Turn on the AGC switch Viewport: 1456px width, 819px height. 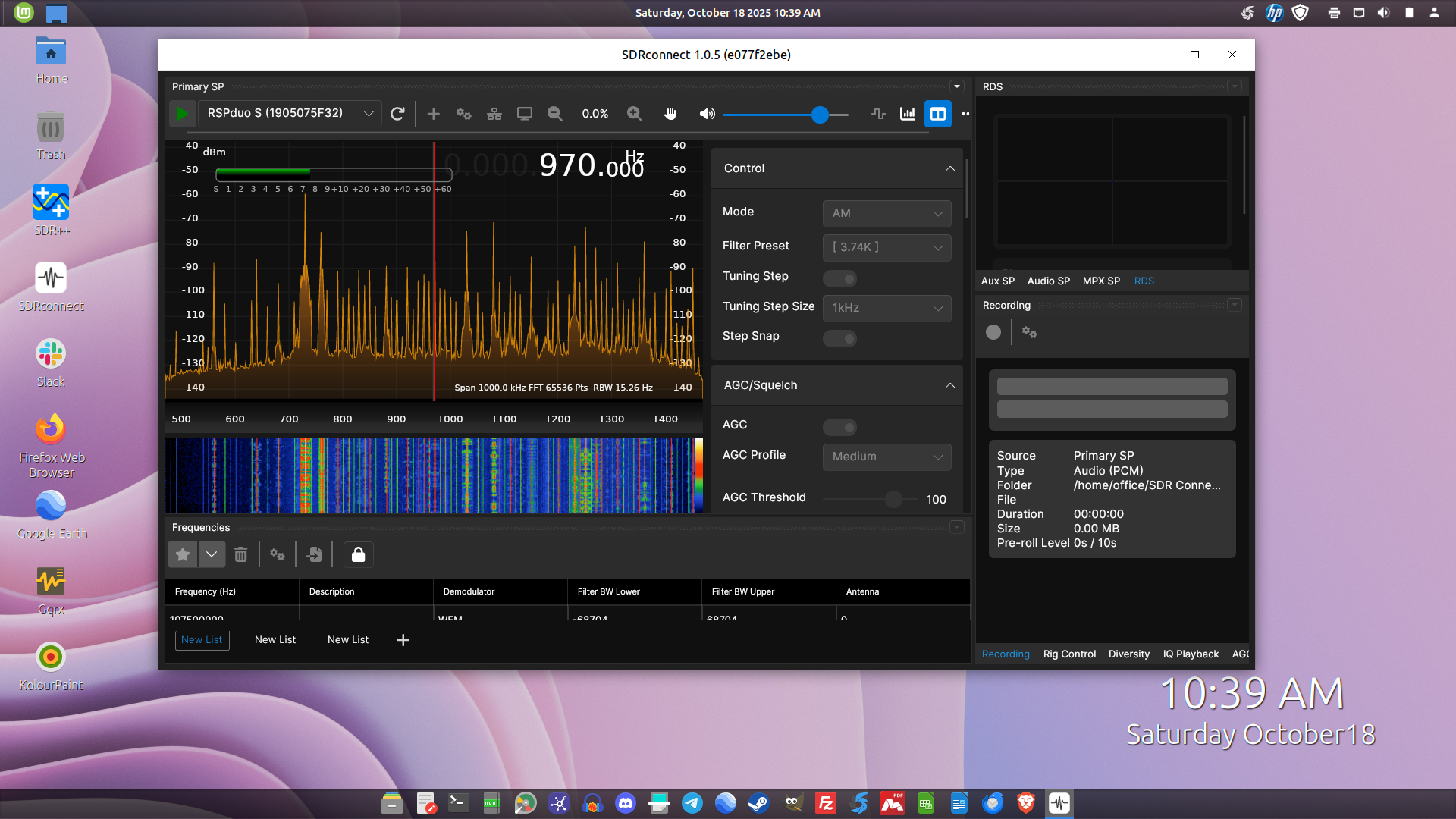(840, 428)
